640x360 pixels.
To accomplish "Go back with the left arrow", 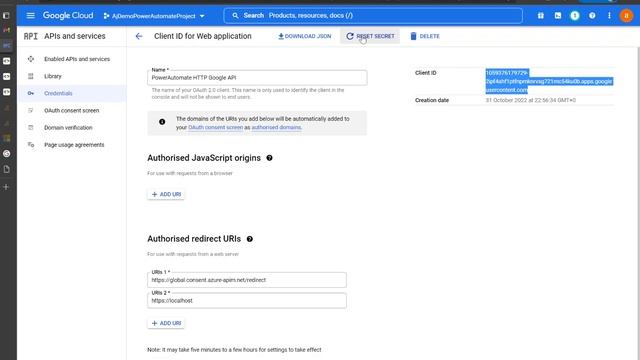I will tap(139, 36).
